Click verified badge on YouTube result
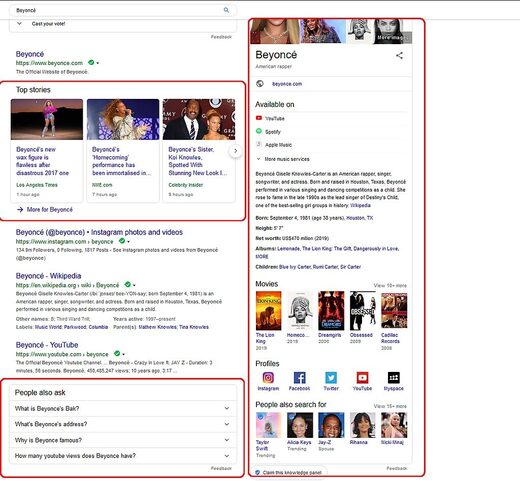 (117, 353)
